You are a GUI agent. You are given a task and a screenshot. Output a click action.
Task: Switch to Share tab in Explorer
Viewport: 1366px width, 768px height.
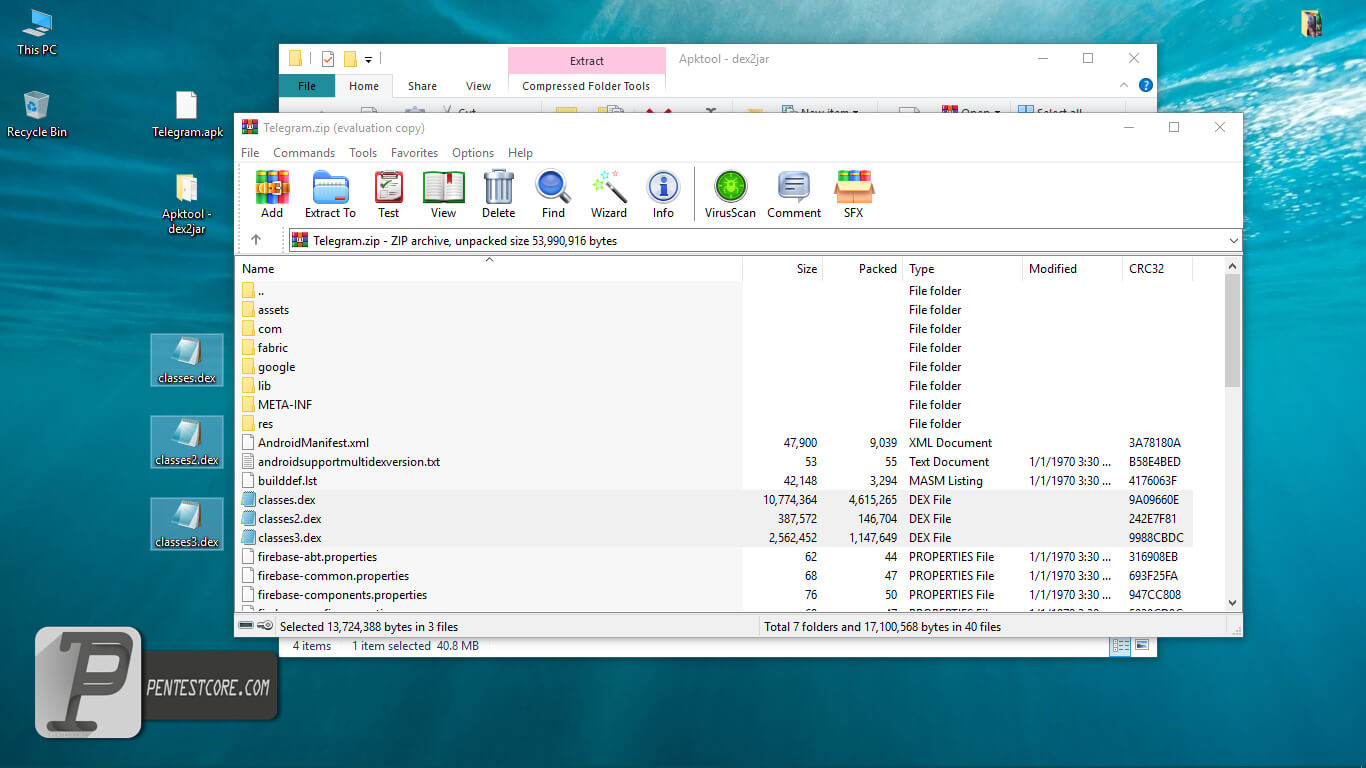tap(422, 86)
